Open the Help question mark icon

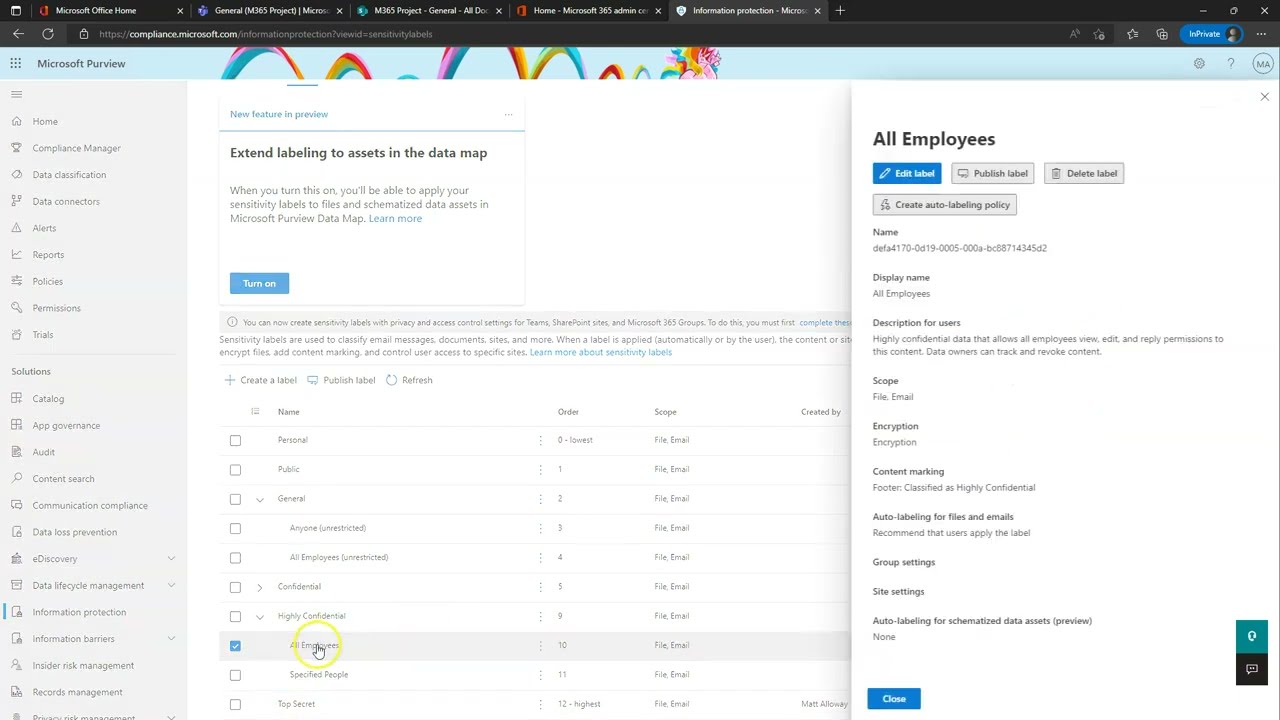(x=1231, y=63)
